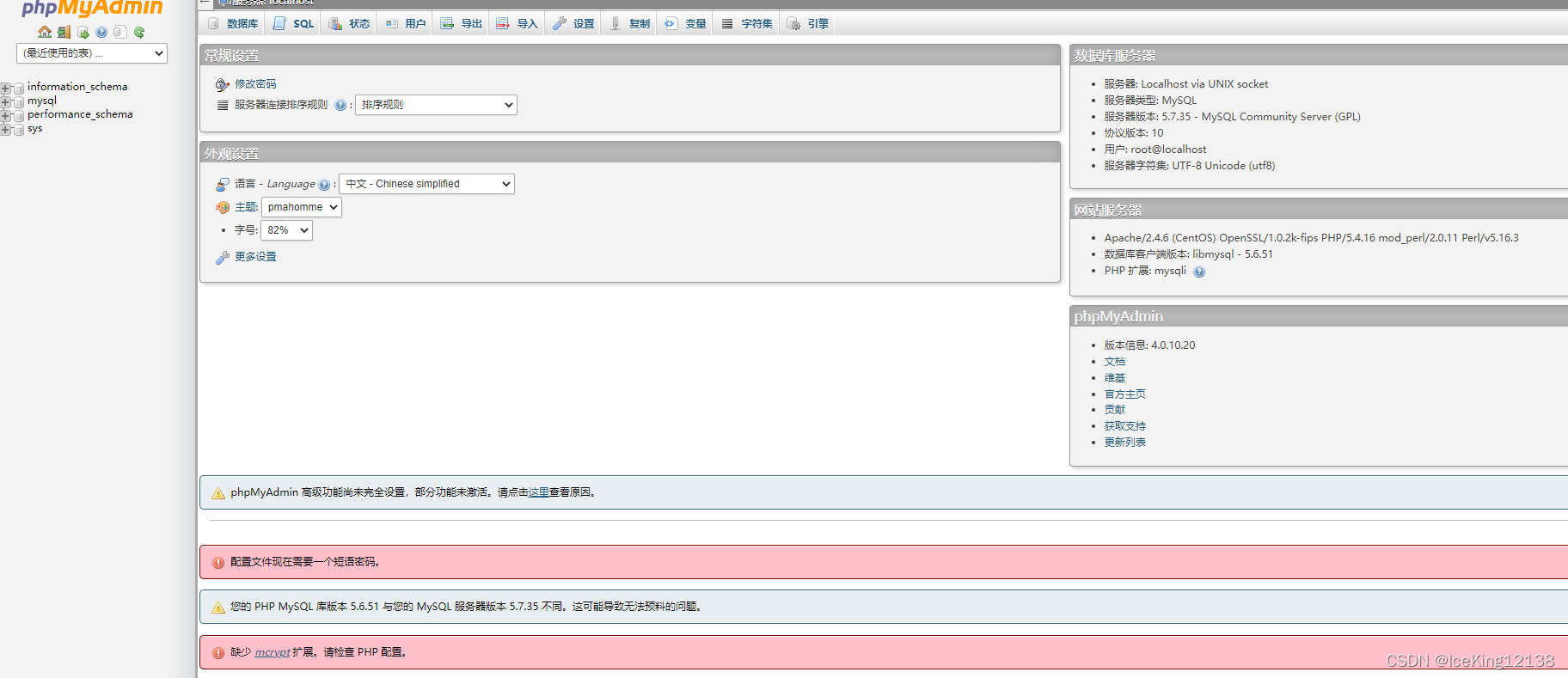Open the language dropdown showing 中文 - Chinese simplified
The width and height of the screenshot is (1568, 678).
pyautogui.click(x=426, y=184)
